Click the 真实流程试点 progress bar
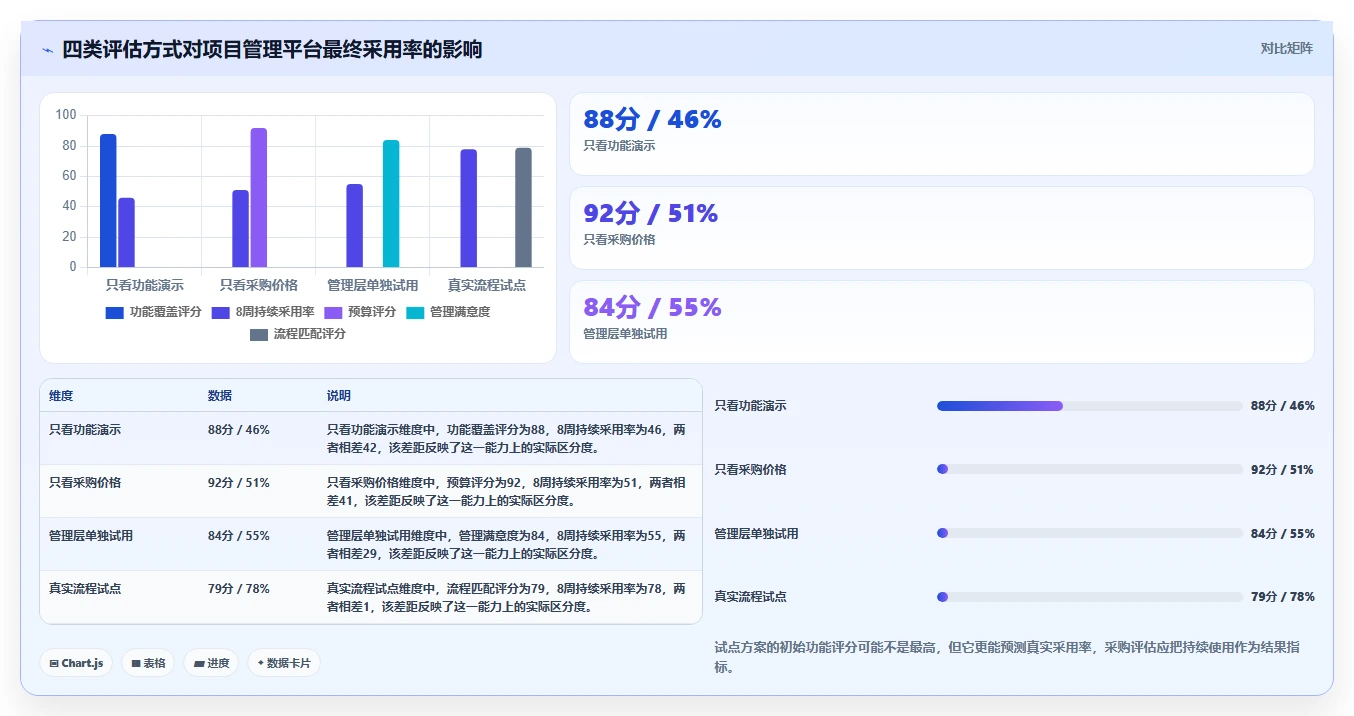Viewport: 1354px width, 716px height. pyautogui.click(x=1089, y=597)
